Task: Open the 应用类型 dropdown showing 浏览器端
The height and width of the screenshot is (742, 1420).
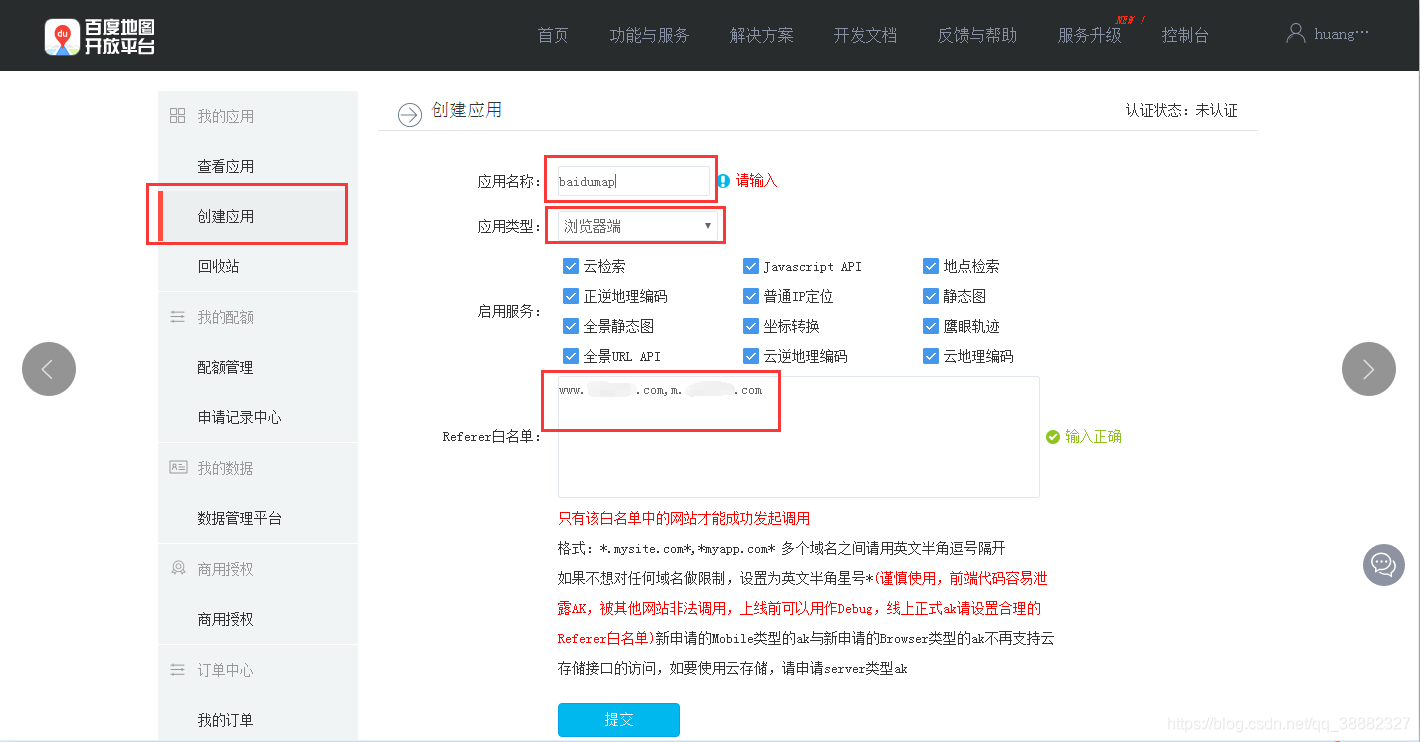Action: pyautogui.click(x=638, y=226)
